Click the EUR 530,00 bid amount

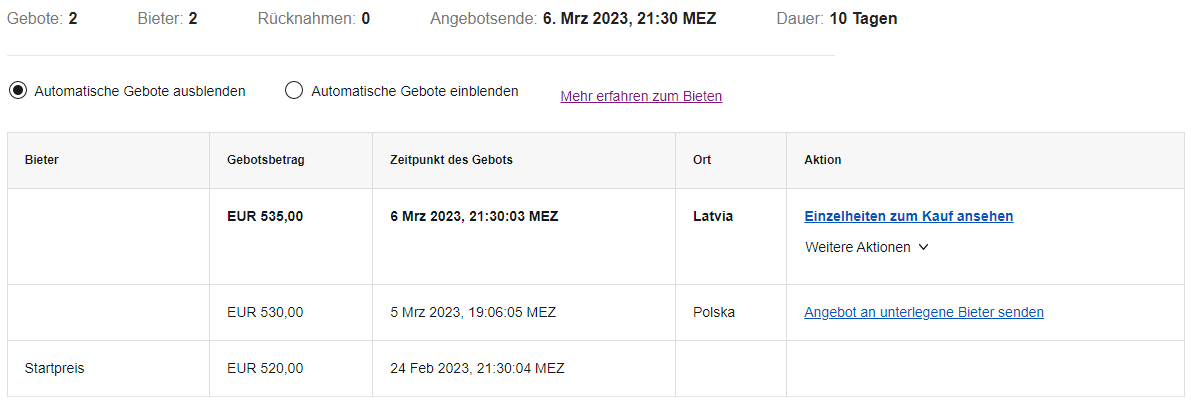tap(265, 312)
